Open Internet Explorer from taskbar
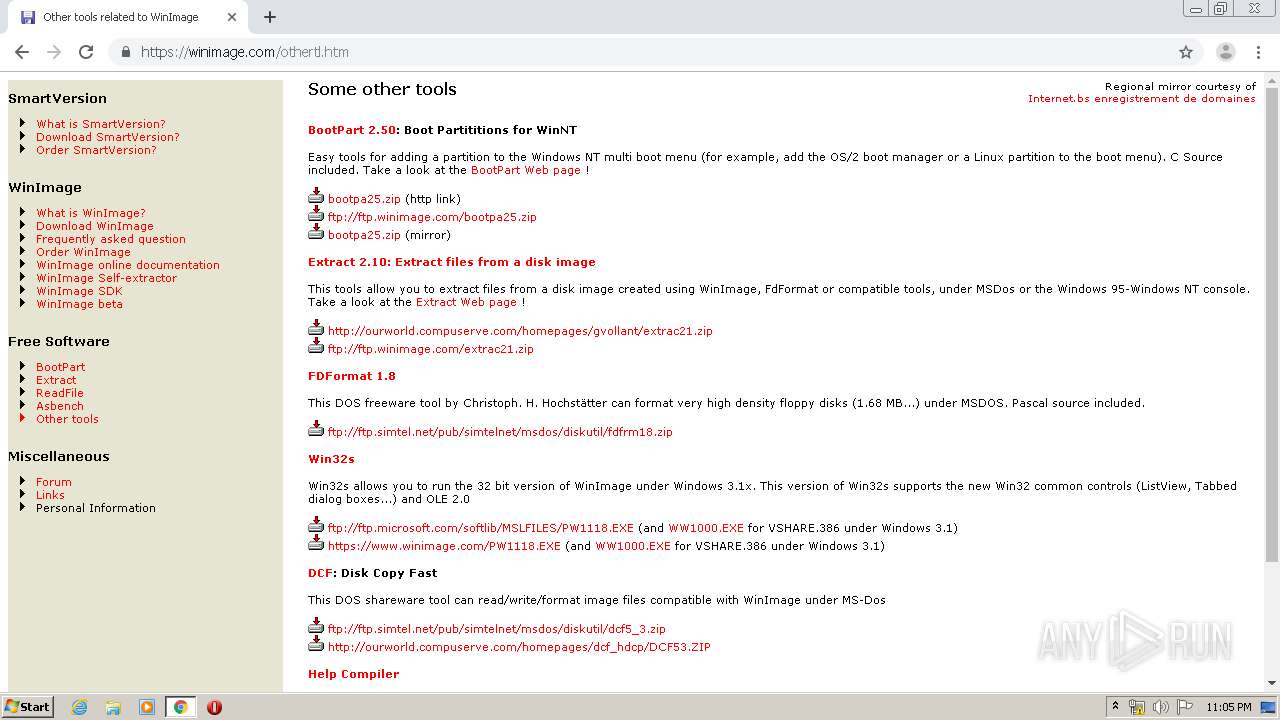The image size is (1280, 720). pos(80,707)
